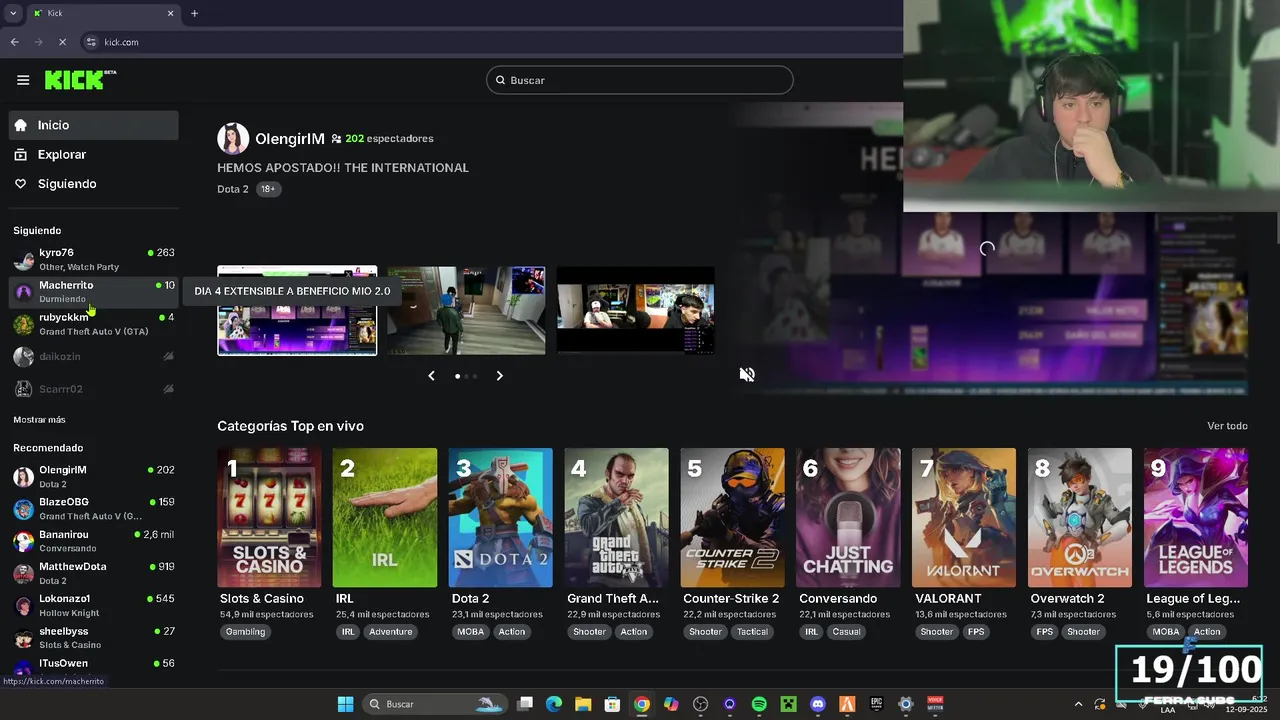Click rubyckkm's avatar in sidebar
Viewport: 1280px width, 720px height.
point(23,324)
